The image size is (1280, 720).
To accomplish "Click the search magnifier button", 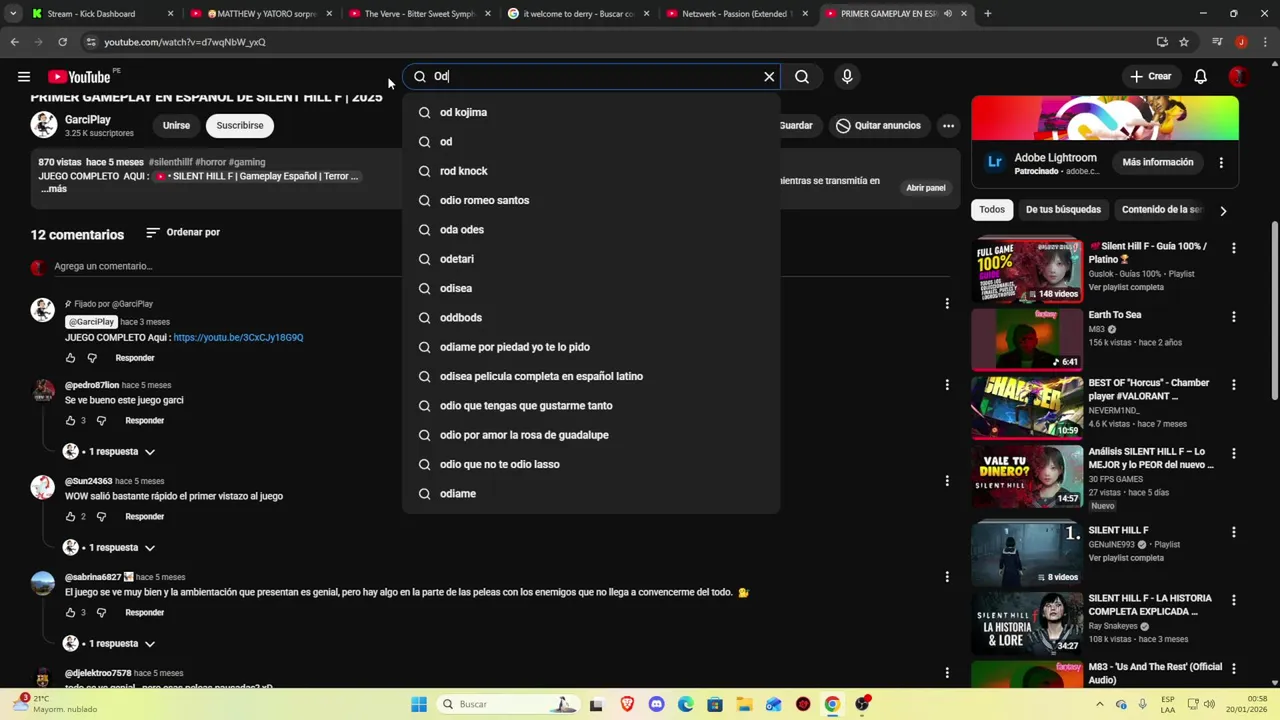I will click(802, 76).
